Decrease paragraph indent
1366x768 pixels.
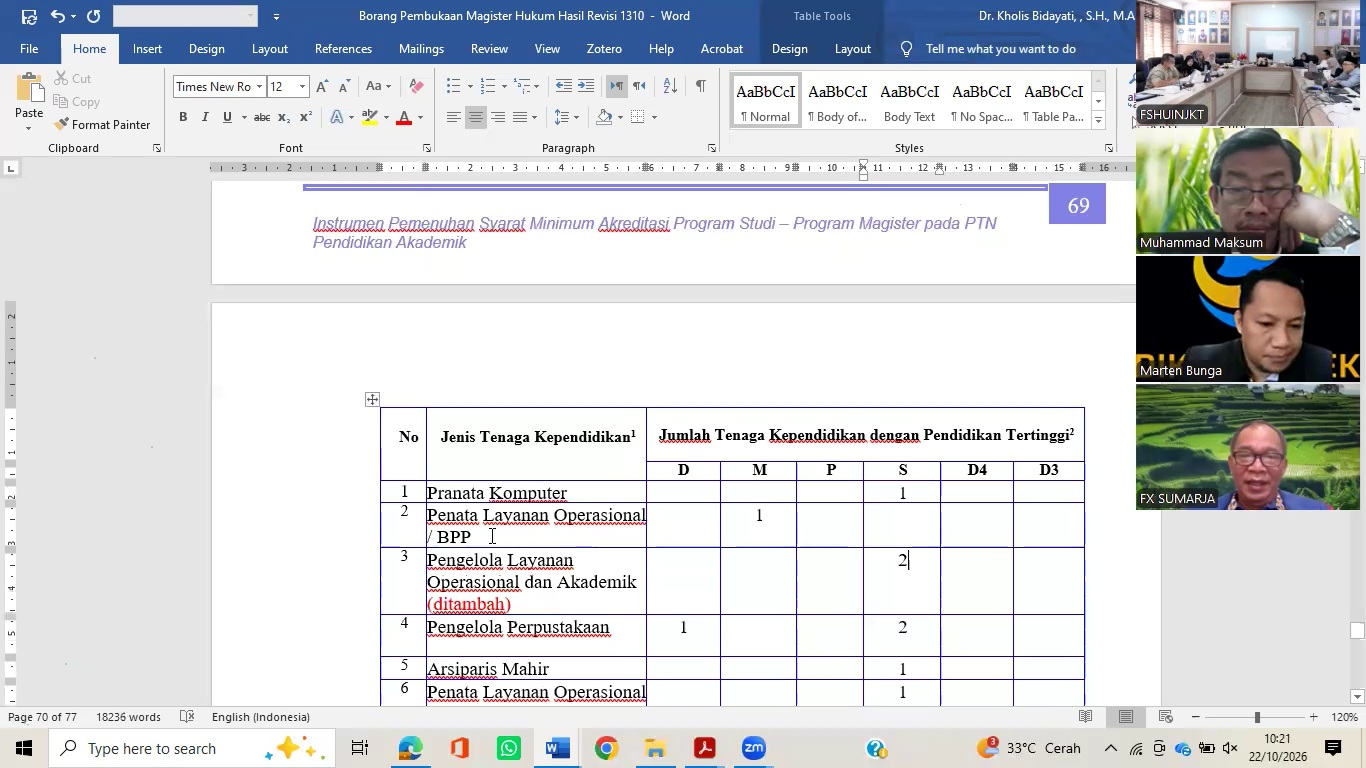point(564,86)
